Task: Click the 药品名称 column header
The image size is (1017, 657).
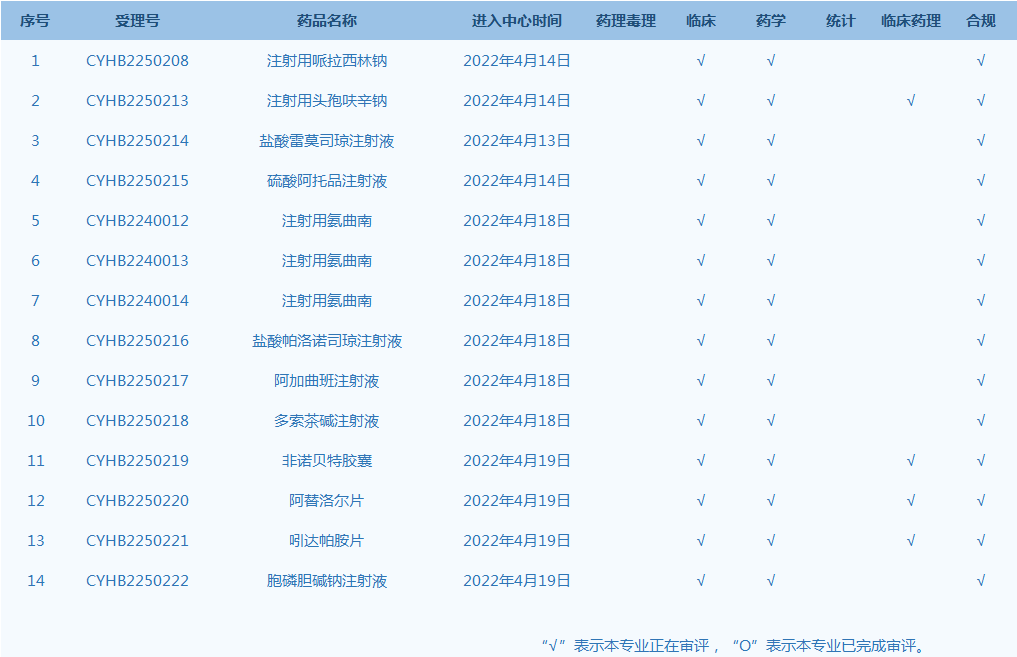Action: click(327, 21)
